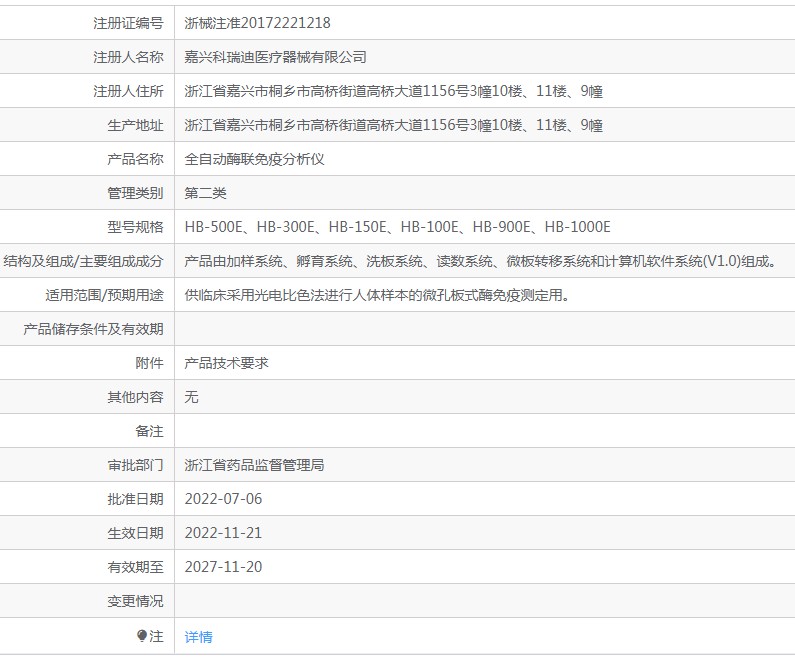Click registrant name 嘉兴科瑞迪医疗器械有限公司
Viewport: 795px width, 664px height.
point(275,57)
